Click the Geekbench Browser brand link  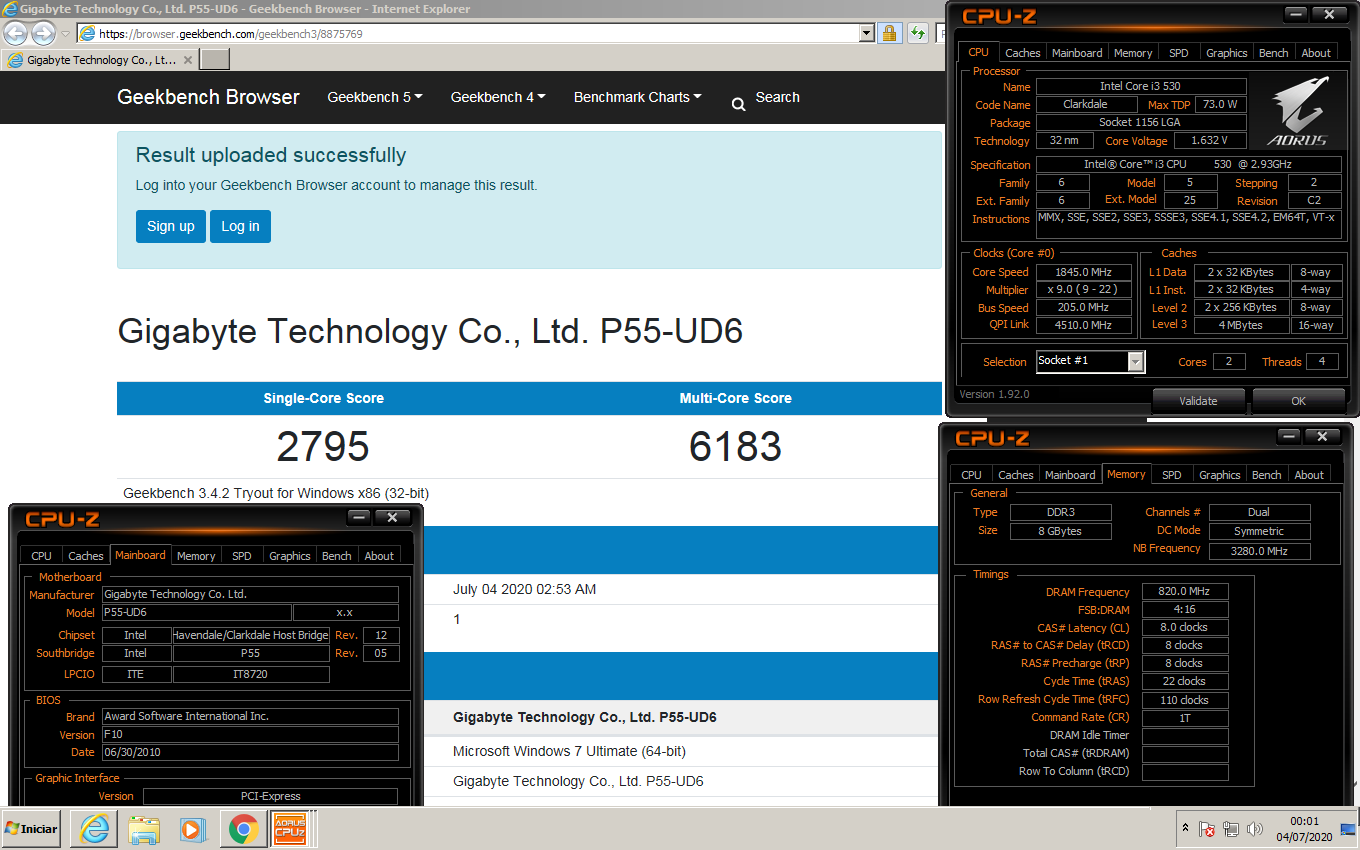pos(208,97)
